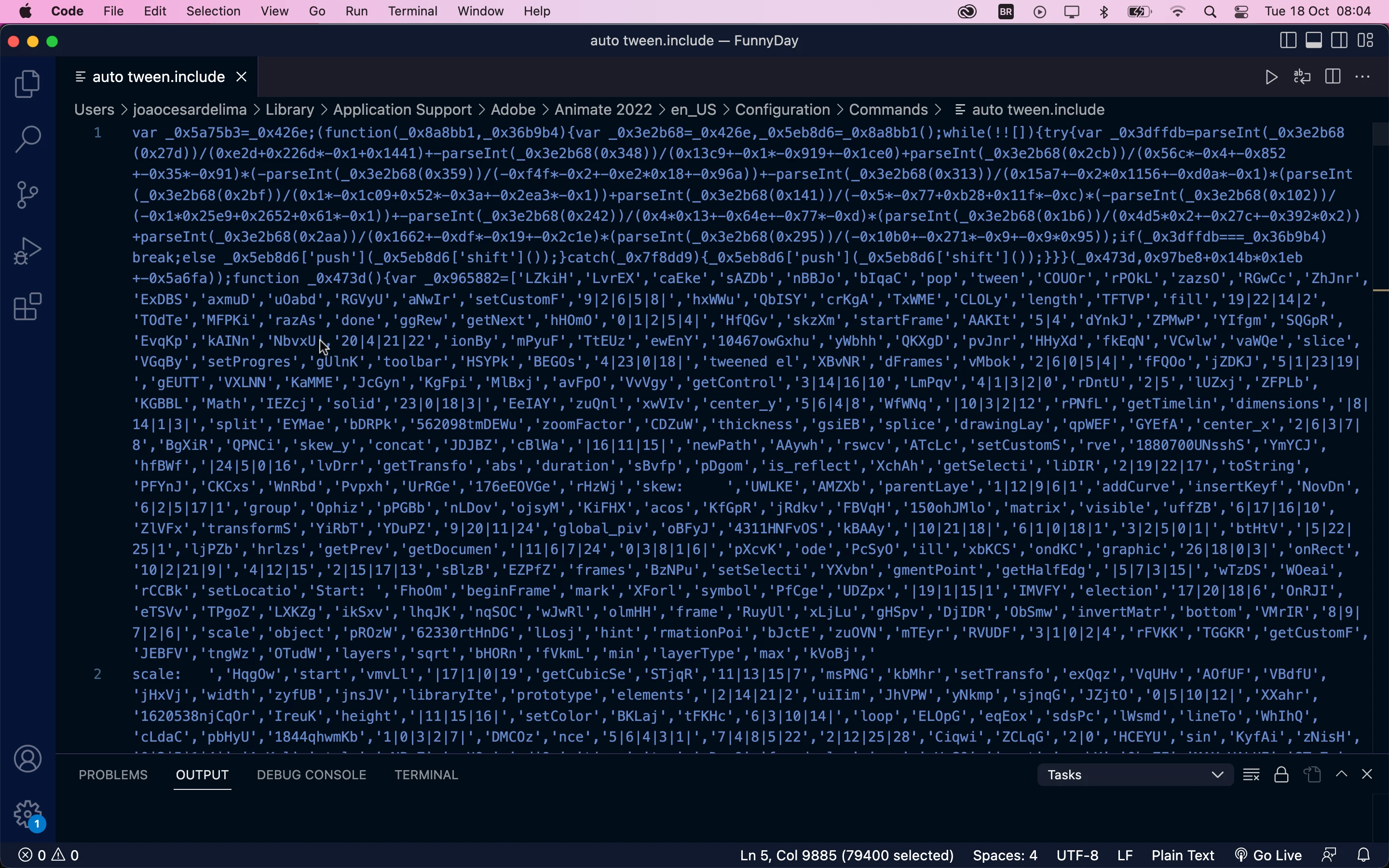
Task: Click the Commands folder in the breadcrumb
Action: tap(888, 109)
